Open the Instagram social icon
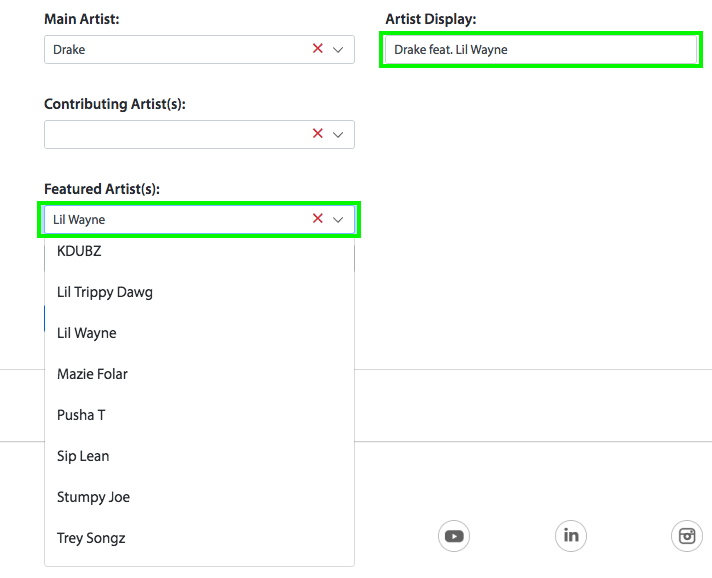This screenshot has height=578, width=712. [687, 536]
